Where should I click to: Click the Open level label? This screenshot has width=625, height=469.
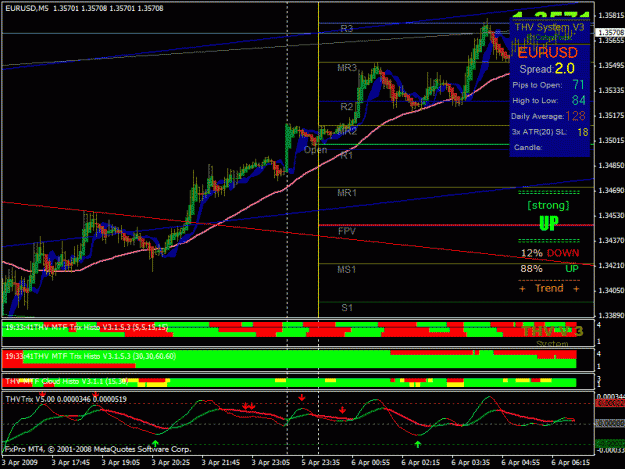click(316, 150)
